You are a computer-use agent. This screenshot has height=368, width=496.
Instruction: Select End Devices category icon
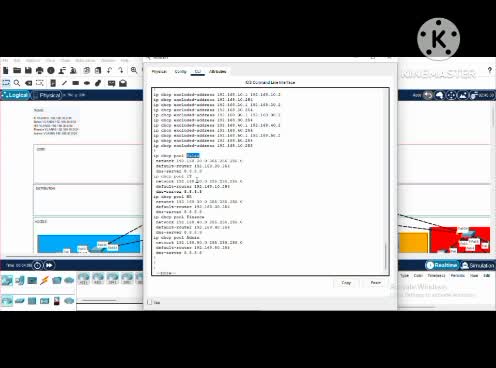[20, 281]
